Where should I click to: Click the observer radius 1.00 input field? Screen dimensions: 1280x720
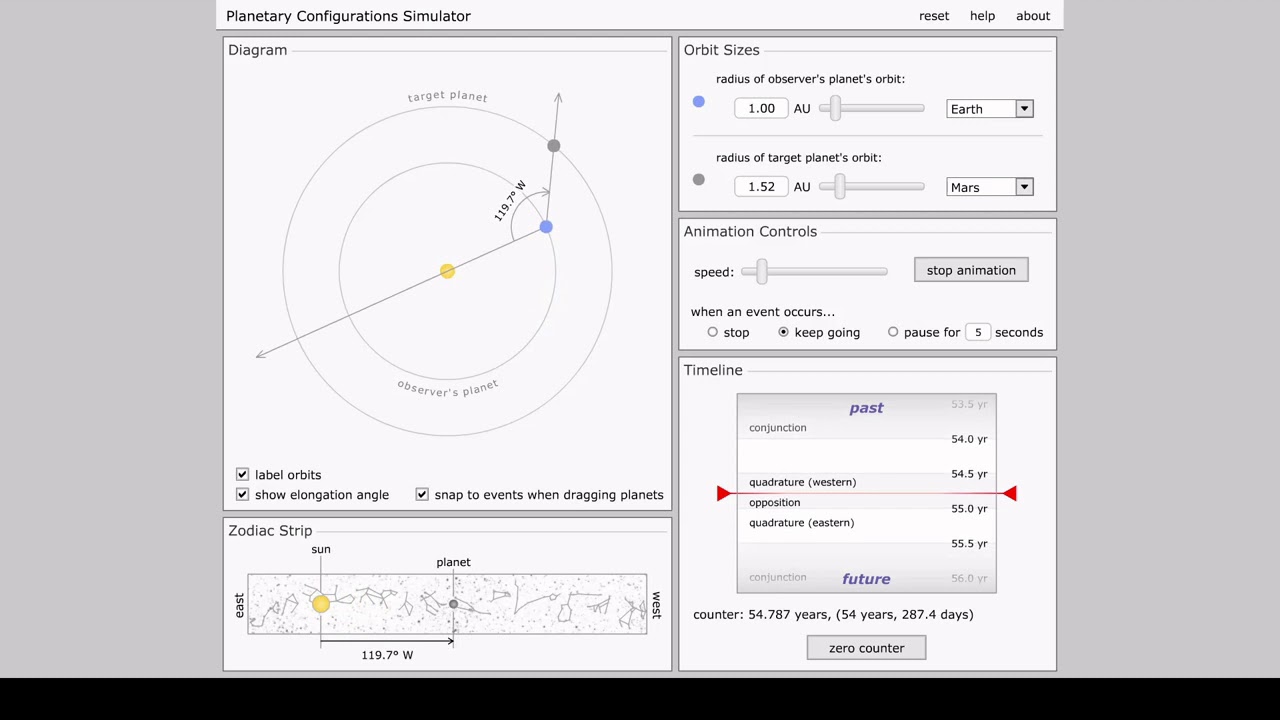pyautogui.click(x=761, y=108)
